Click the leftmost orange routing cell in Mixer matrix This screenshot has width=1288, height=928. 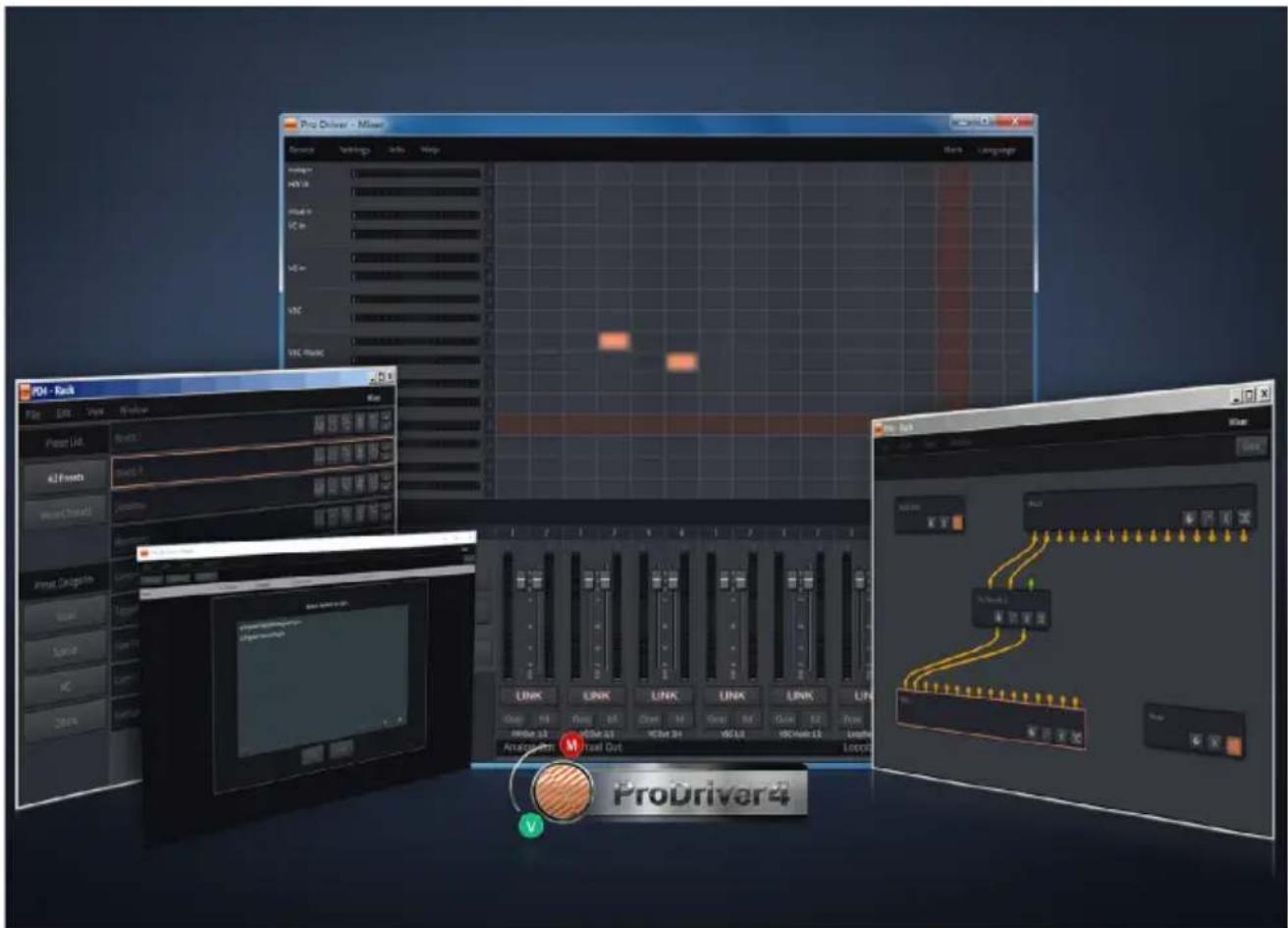tap(614, 342)
